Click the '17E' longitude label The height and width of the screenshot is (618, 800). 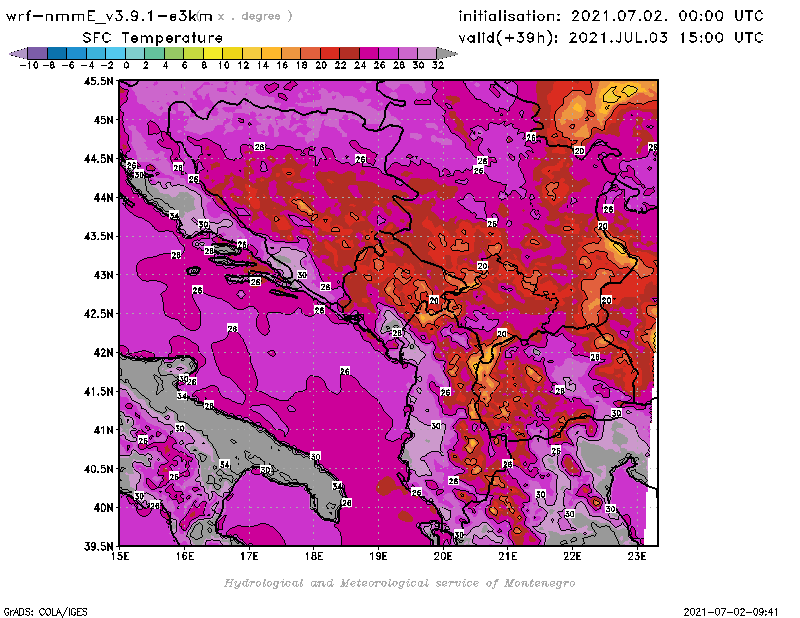coord(249,556)
